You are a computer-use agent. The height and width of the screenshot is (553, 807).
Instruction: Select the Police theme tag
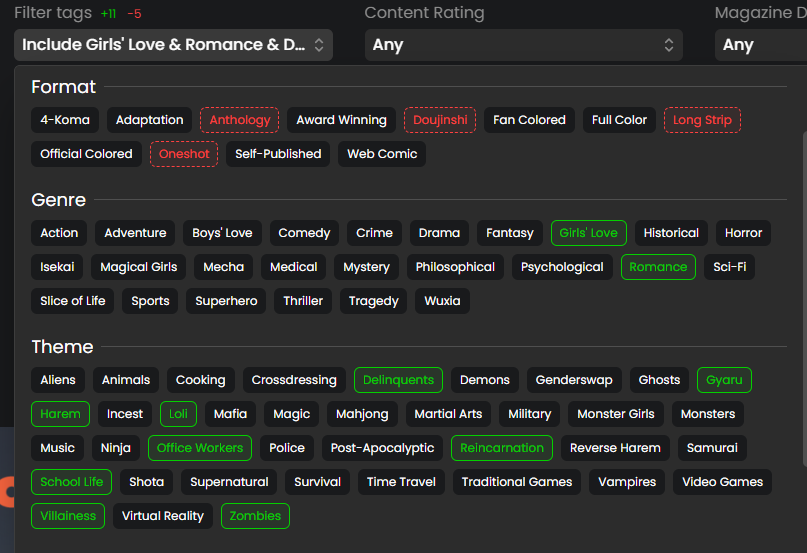(287, 448)
